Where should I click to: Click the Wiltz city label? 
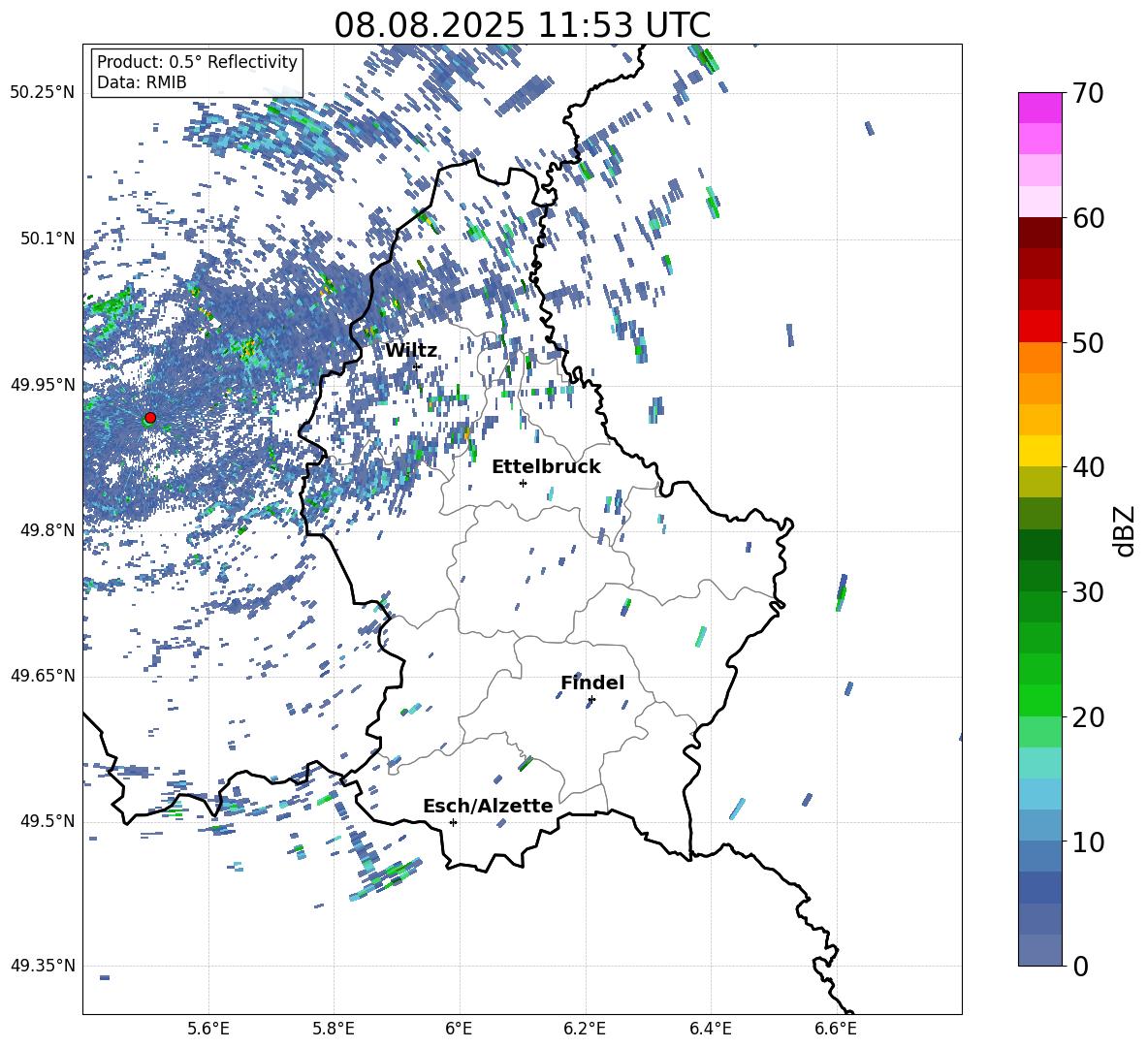pyautogui.click(x=411, y=351)
